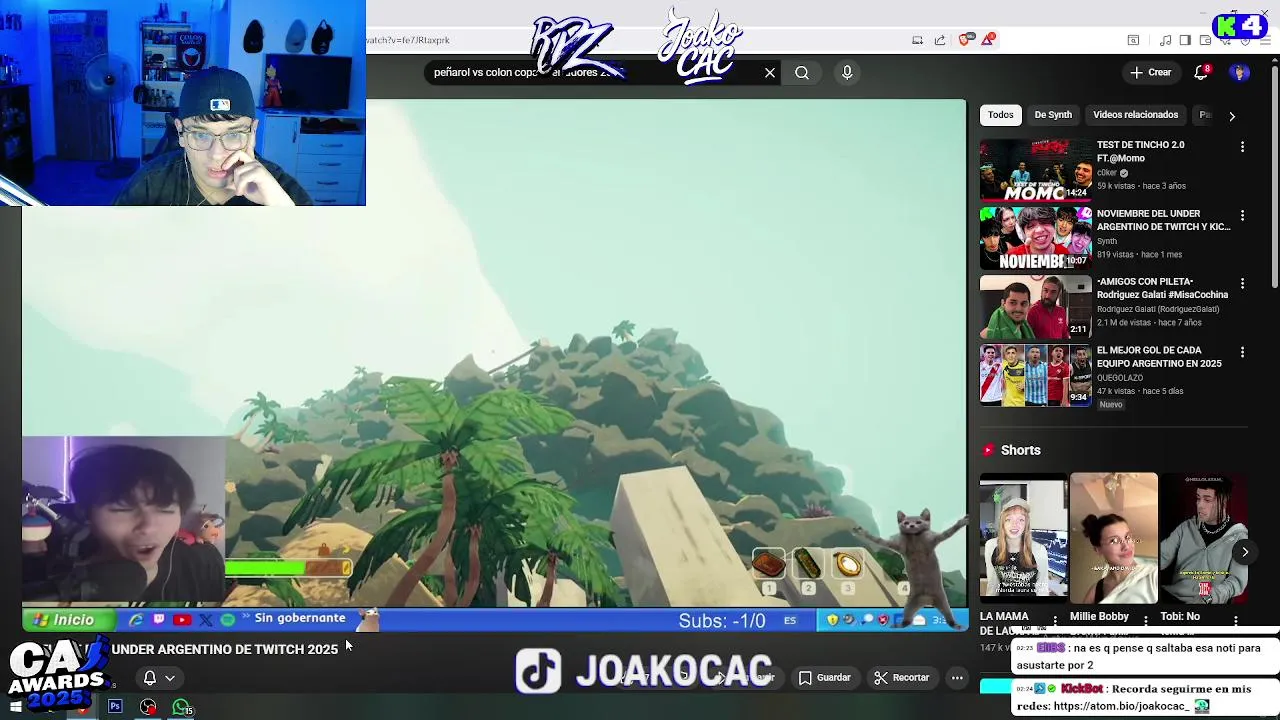Show more filter chips with right arrow
The image size is (1280, 720).
pos(1232,116)
